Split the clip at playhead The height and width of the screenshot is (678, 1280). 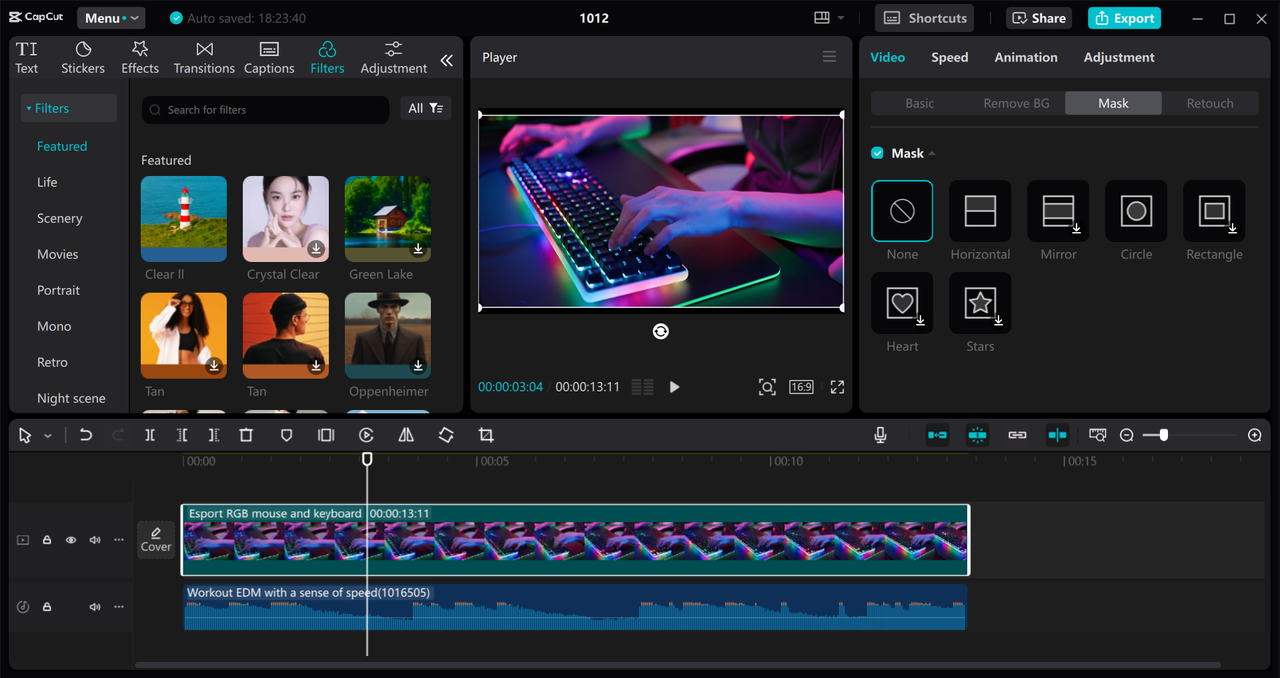(x=150, y=435)
